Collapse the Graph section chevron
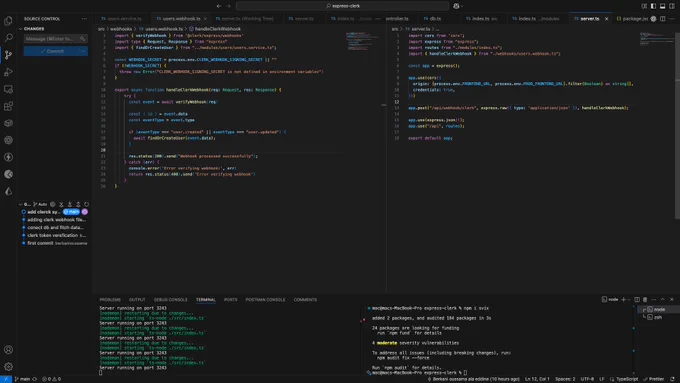The width and height of the screenshot is (680, 383). (x=20, y=204)
